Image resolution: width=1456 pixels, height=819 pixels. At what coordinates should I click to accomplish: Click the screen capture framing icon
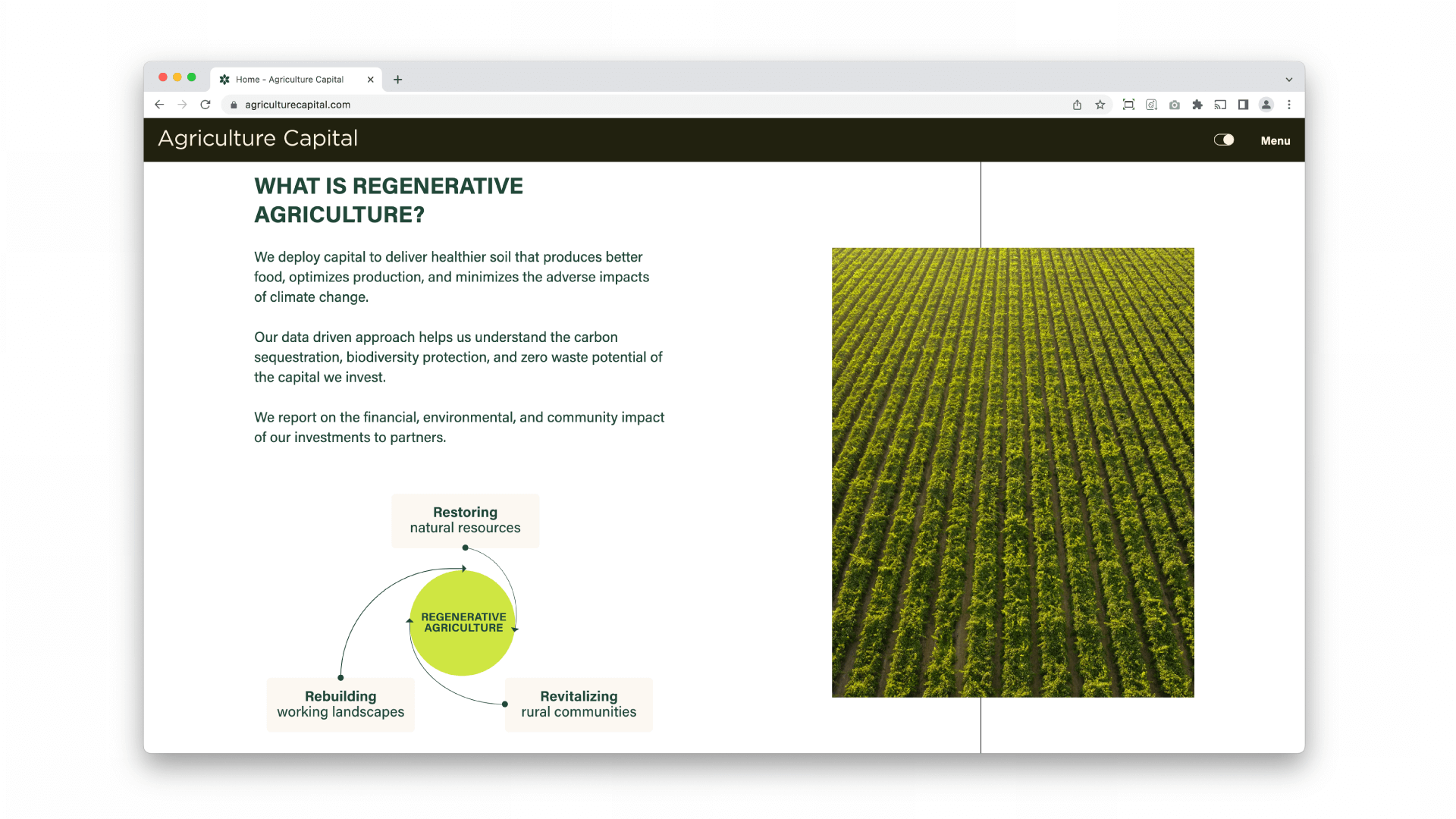tap(1128, 105)
